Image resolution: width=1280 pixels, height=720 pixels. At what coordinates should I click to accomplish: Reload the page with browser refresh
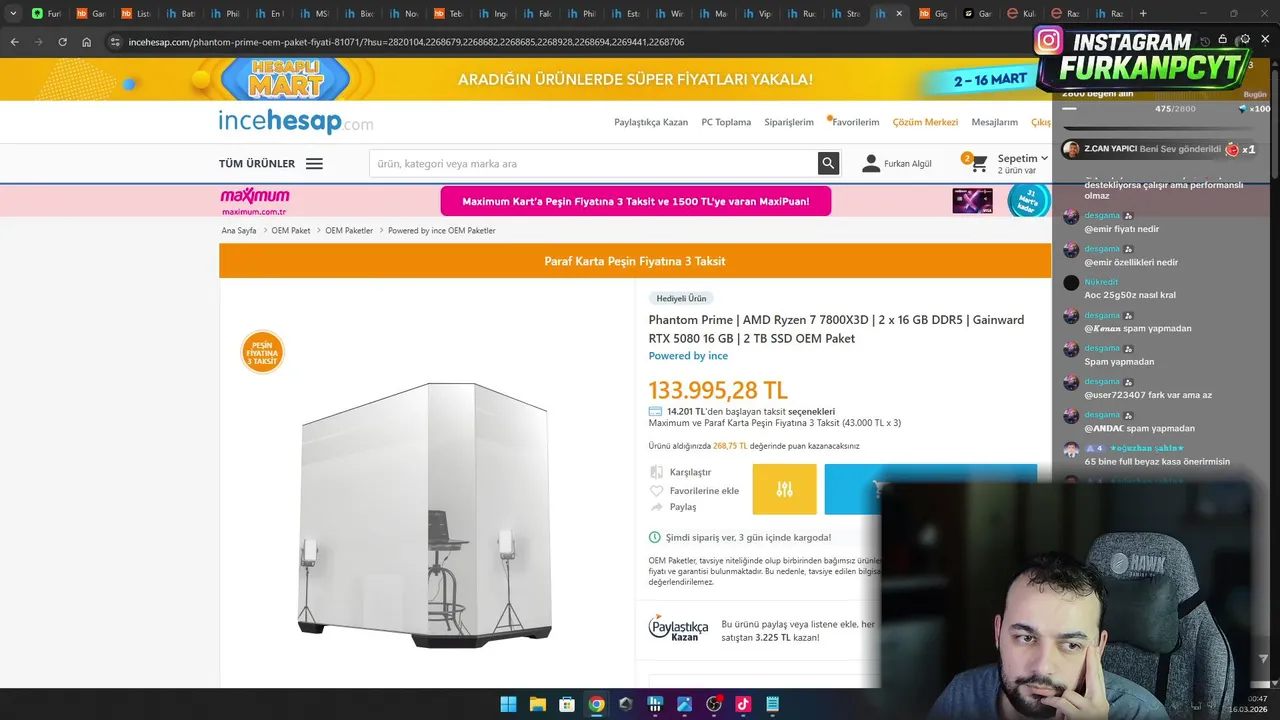click(62, 42)
